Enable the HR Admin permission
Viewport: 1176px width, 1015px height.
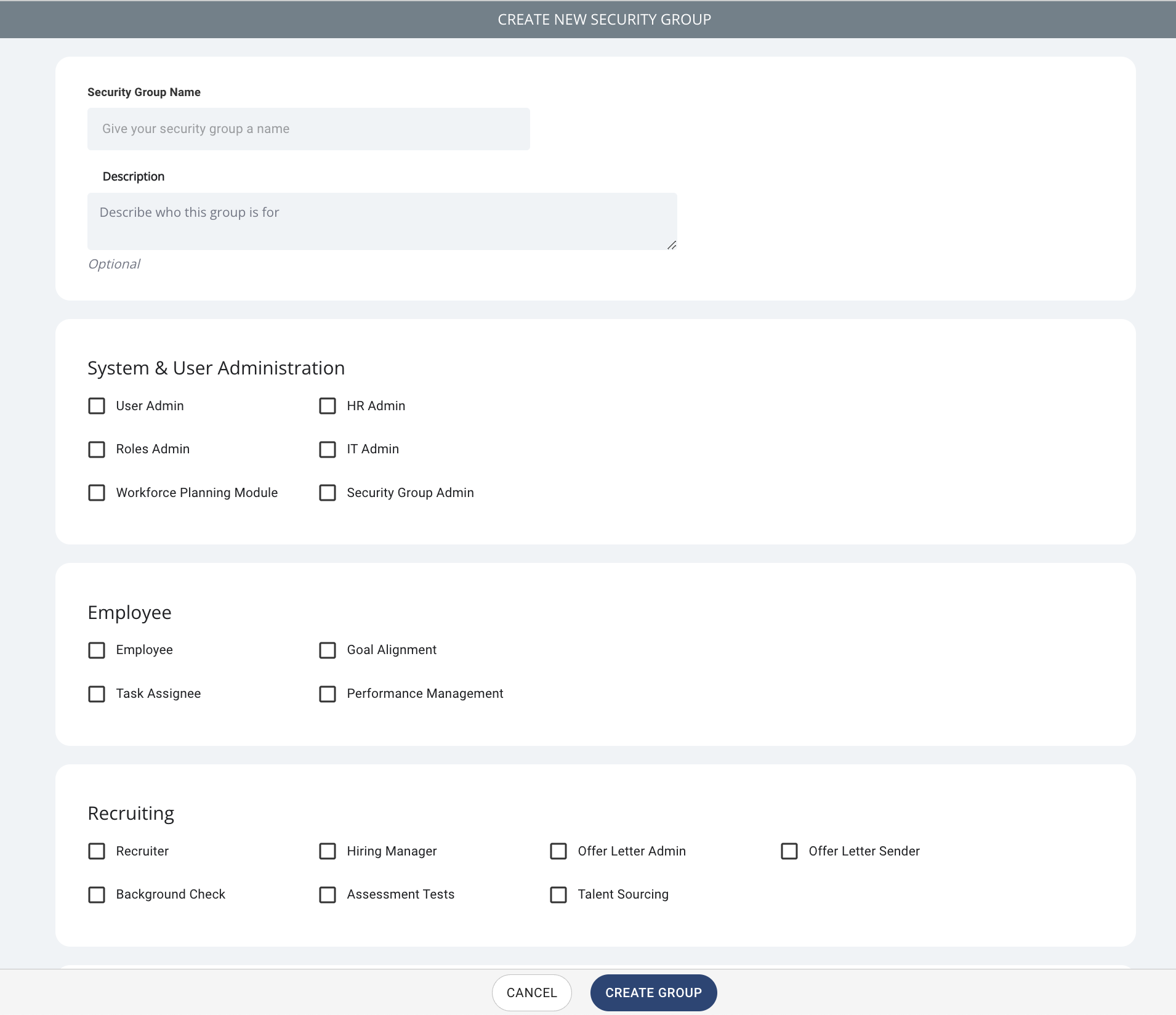[328, 406]
